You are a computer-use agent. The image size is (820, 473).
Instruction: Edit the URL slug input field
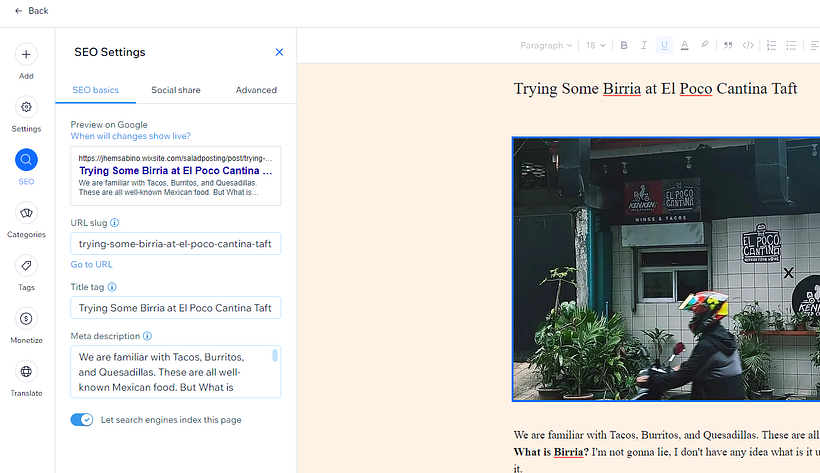pos(176,244)
